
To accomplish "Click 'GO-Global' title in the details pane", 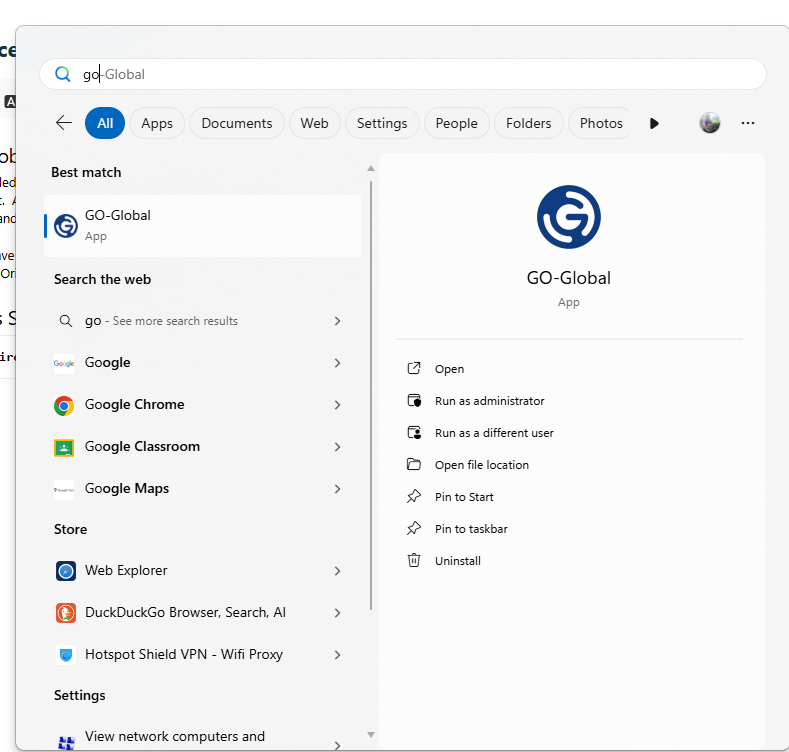I will click(569, 278).
